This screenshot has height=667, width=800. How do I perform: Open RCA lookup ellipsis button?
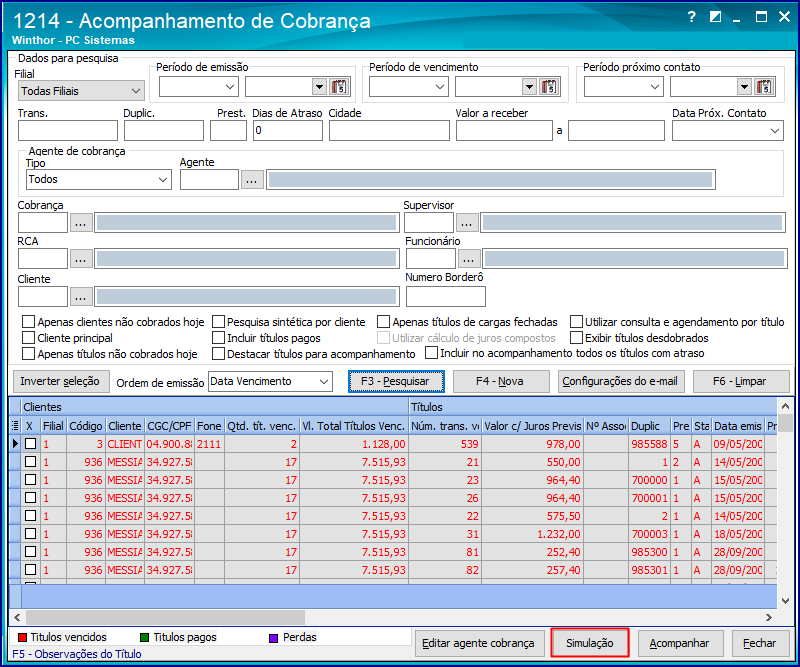pos(81,259)
